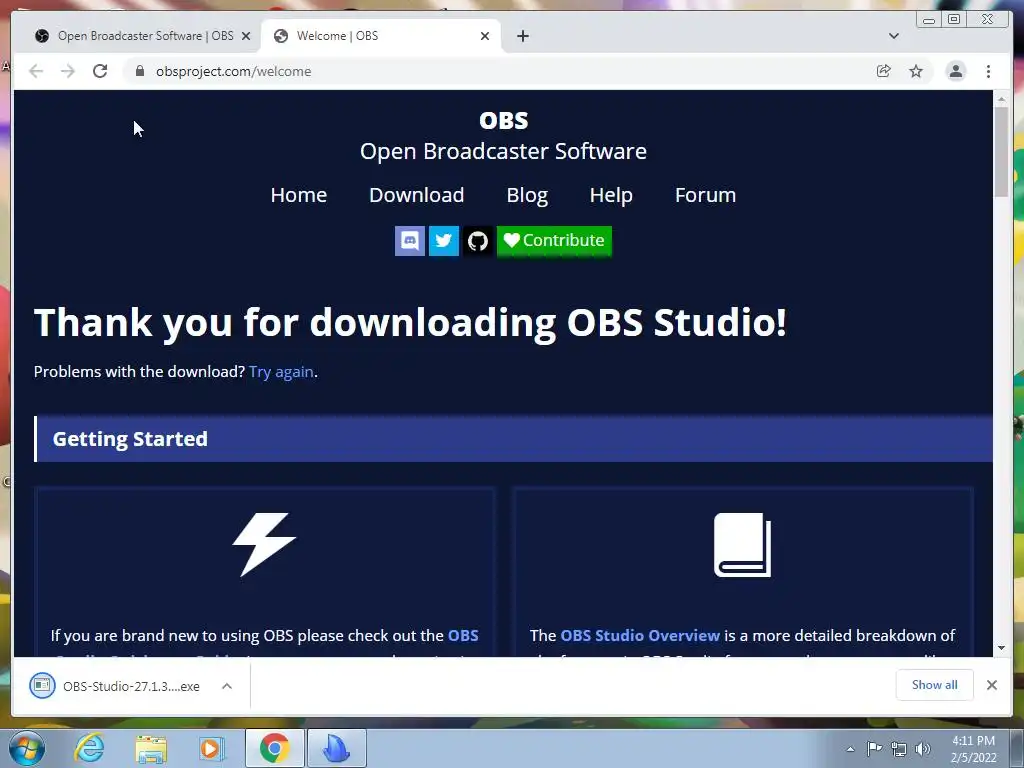The width and height of the screenshot is (1024, 768).
Task: Show hidden tray icons arrow
Action: (850, 749)
